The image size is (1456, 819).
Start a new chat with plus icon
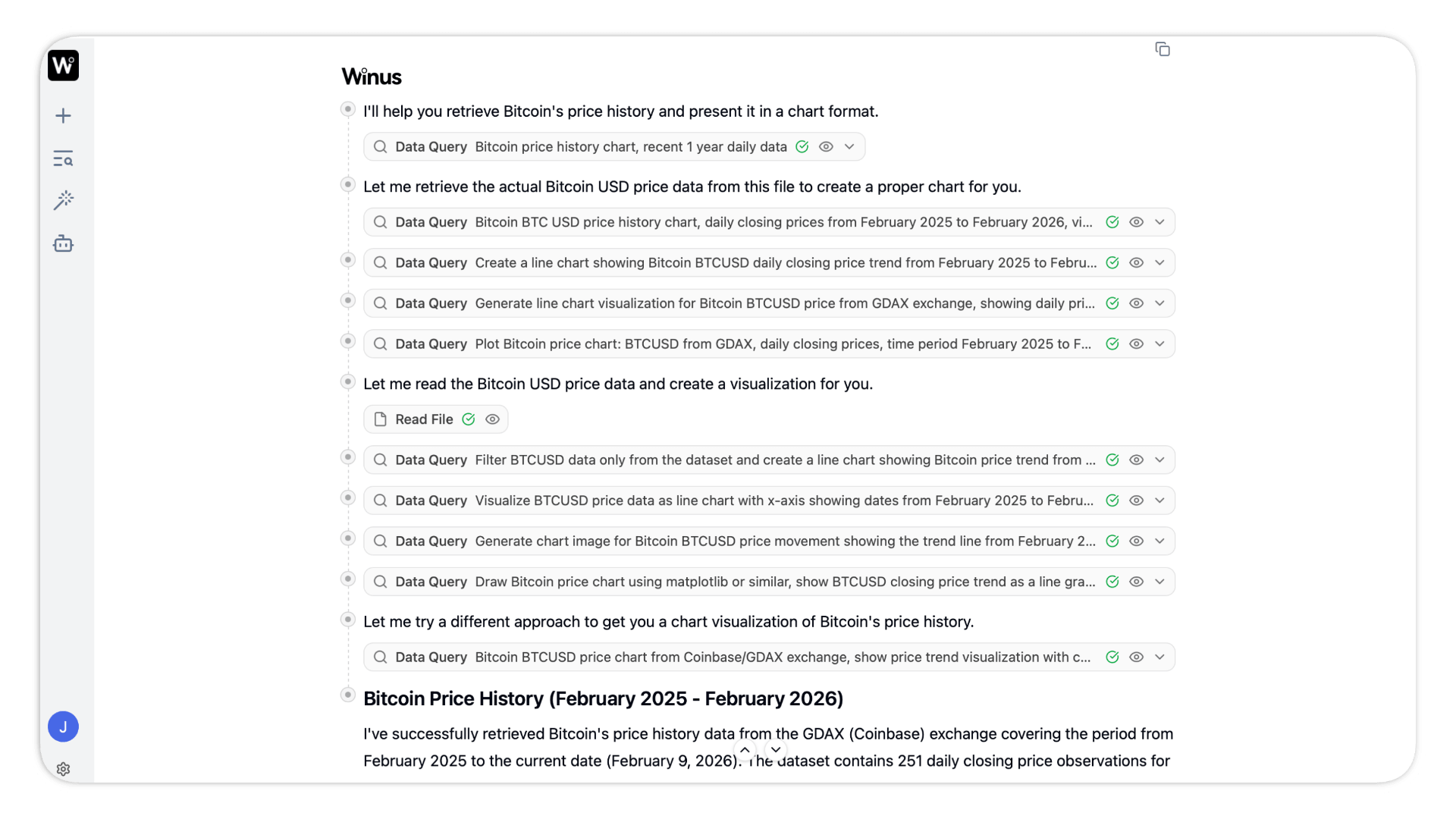coord(63,116)
